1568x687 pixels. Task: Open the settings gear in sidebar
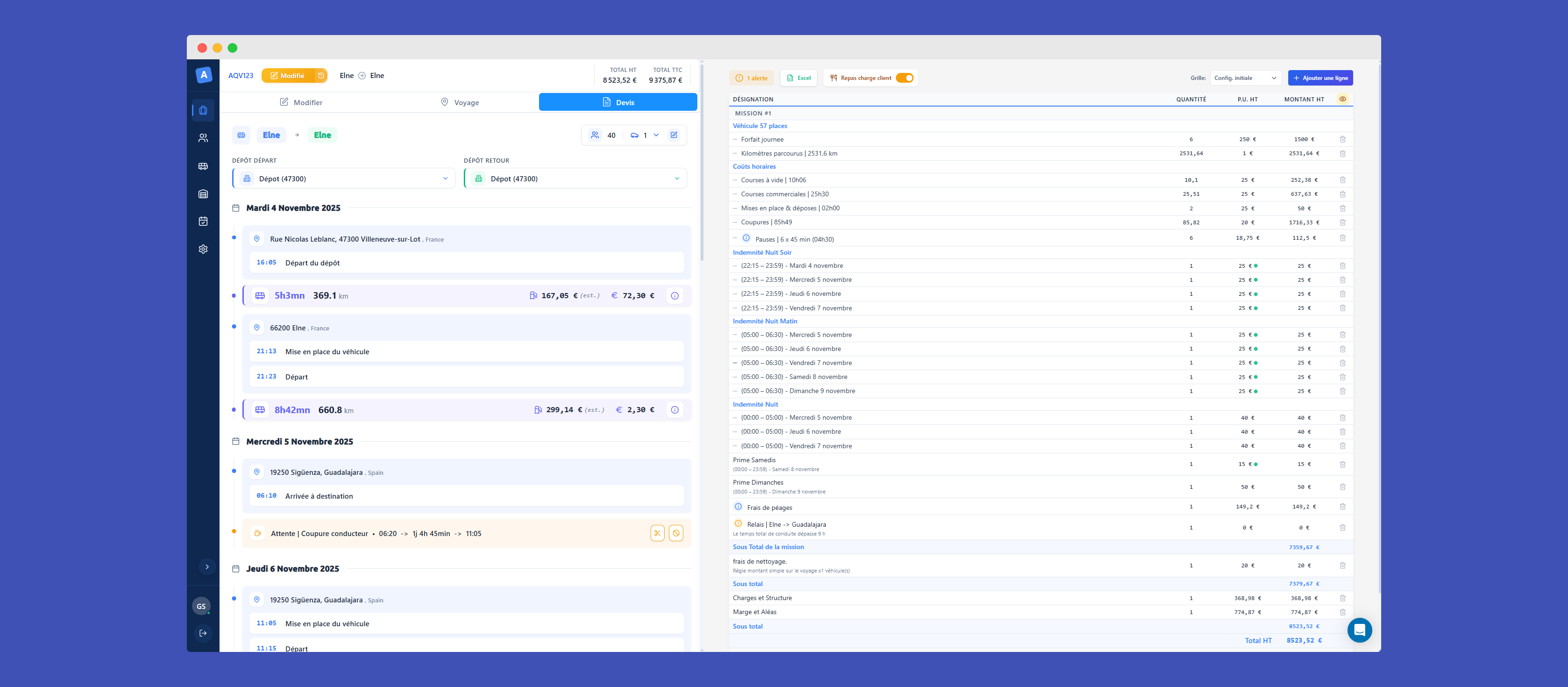203,249
